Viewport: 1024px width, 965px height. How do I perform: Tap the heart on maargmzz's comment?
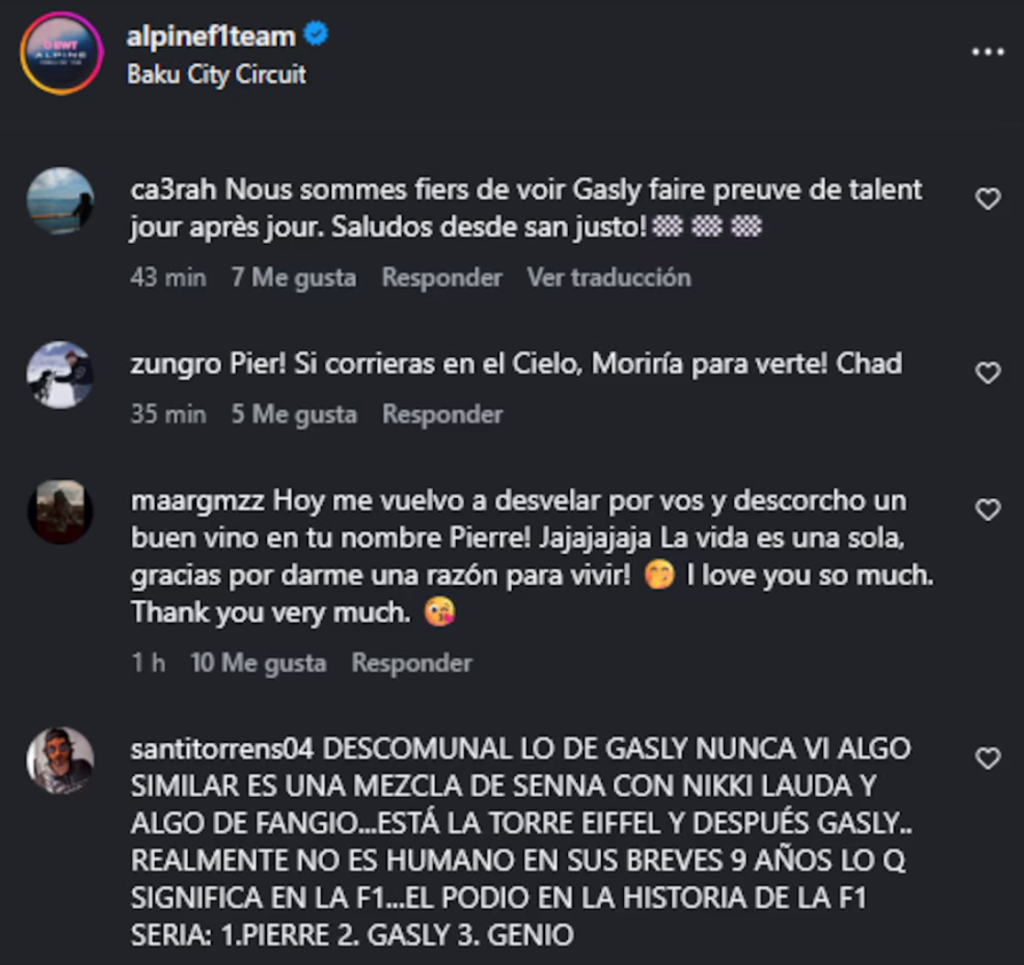(987, 509)
